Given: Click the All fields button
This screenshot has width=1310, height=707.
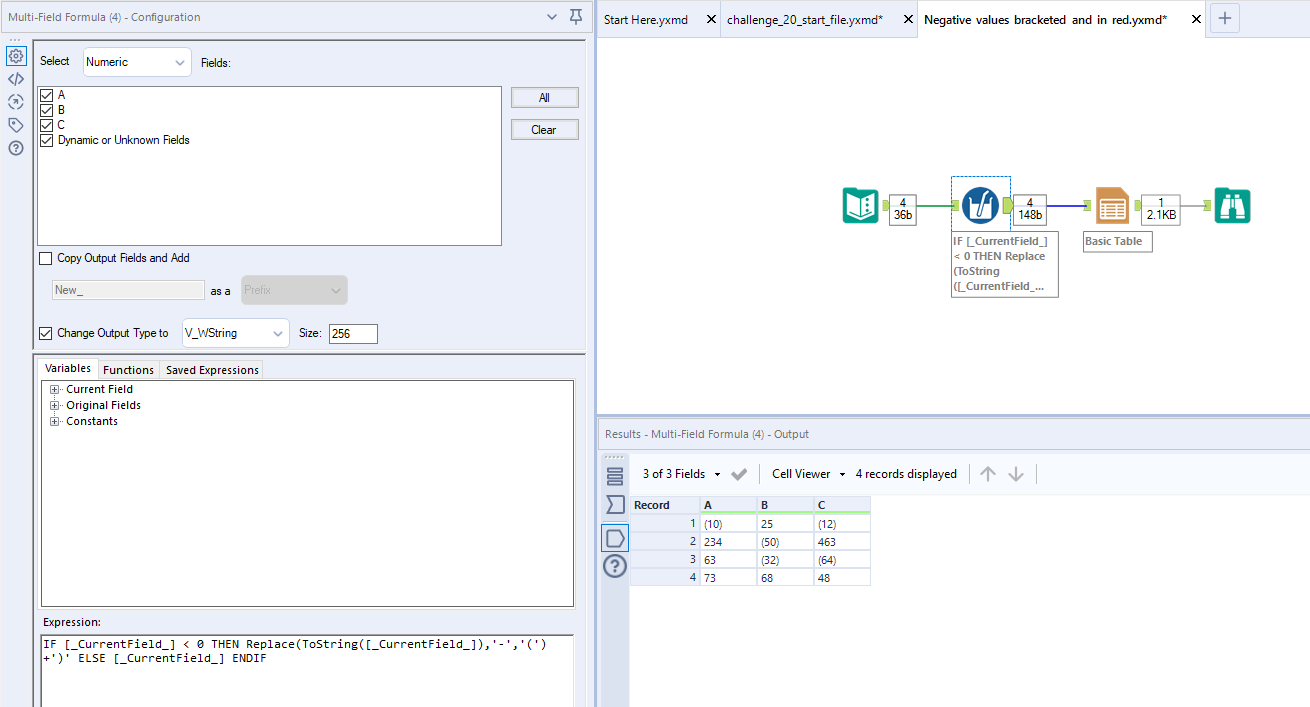Looking at the screenshot, I should click(544, 98).
